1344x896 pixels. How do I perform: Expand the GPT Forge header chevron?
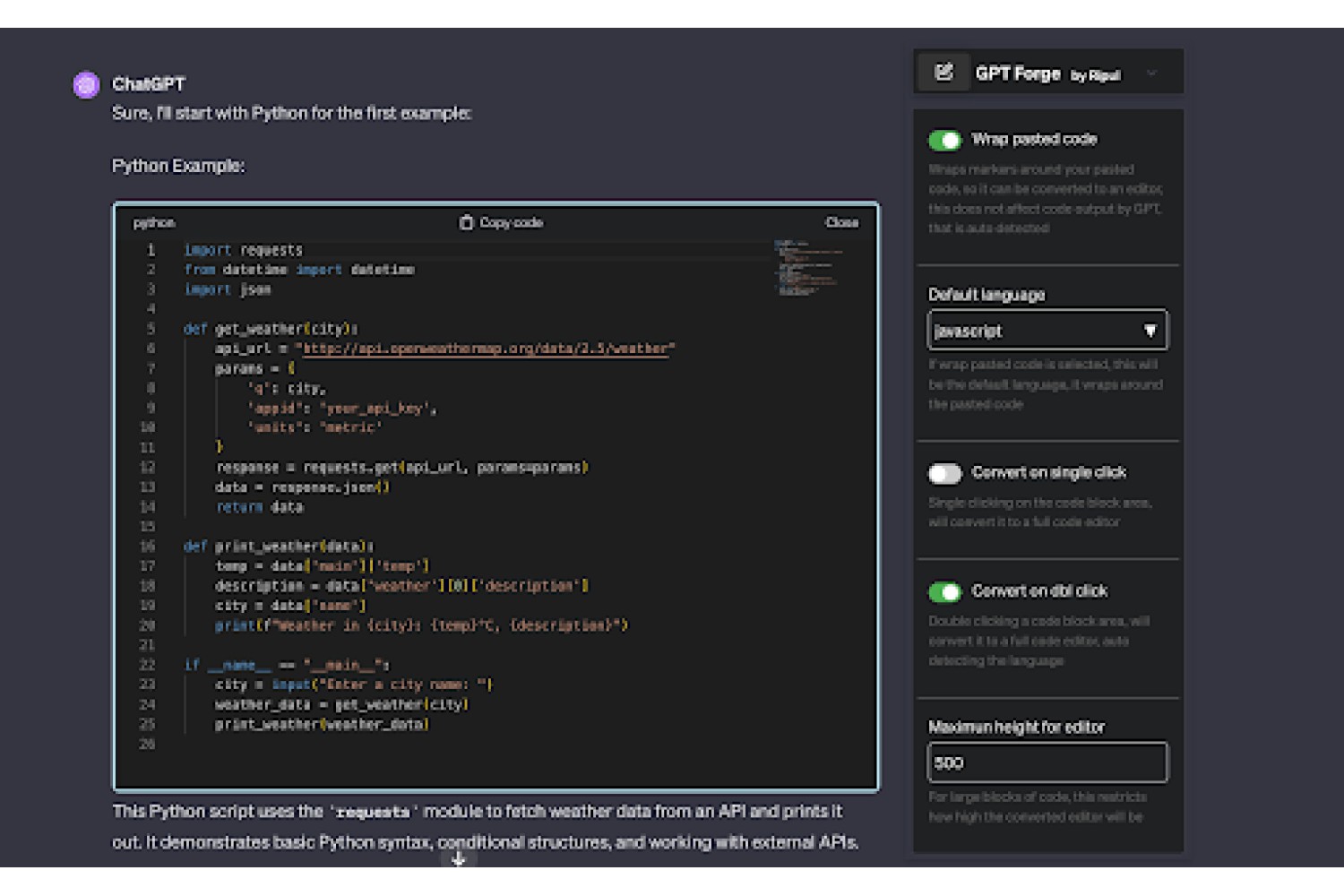click(1151, 73)
